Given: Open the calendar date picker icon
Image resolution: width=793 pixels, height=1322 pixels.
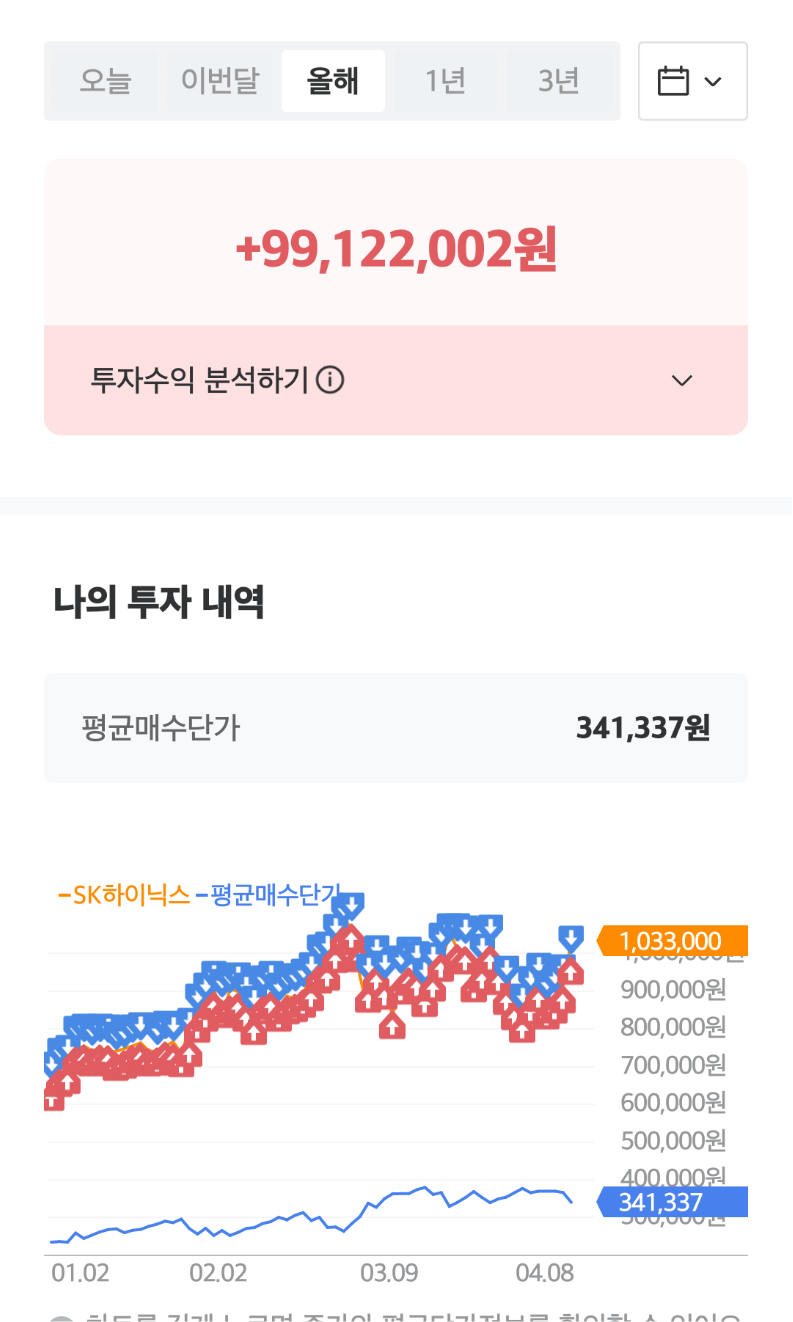Looking at the screenshot, I should pos(673,81).
